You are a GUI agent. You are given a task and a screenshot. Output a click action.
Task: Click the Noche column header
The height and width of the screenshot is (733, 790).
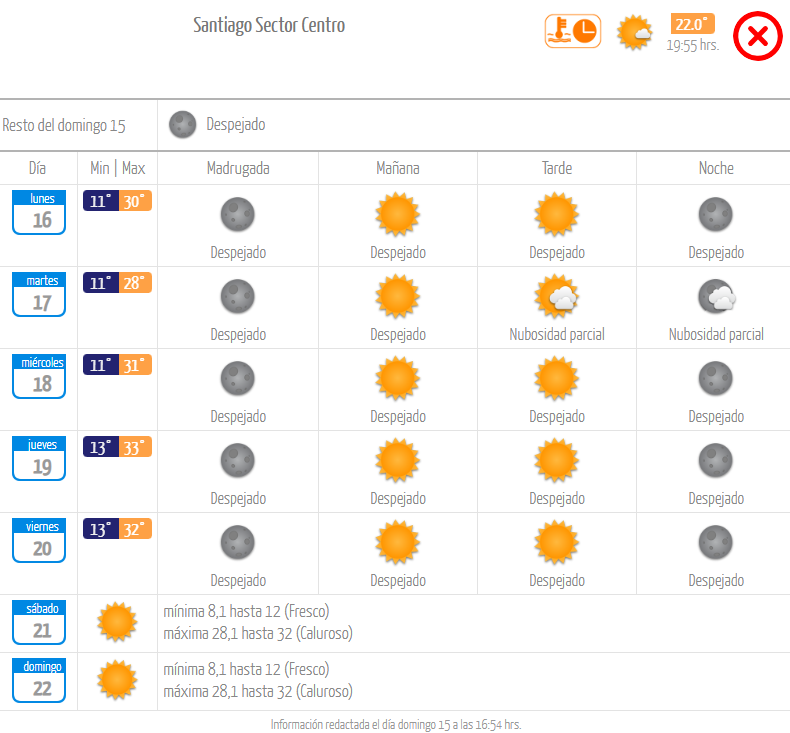point(716,168)
